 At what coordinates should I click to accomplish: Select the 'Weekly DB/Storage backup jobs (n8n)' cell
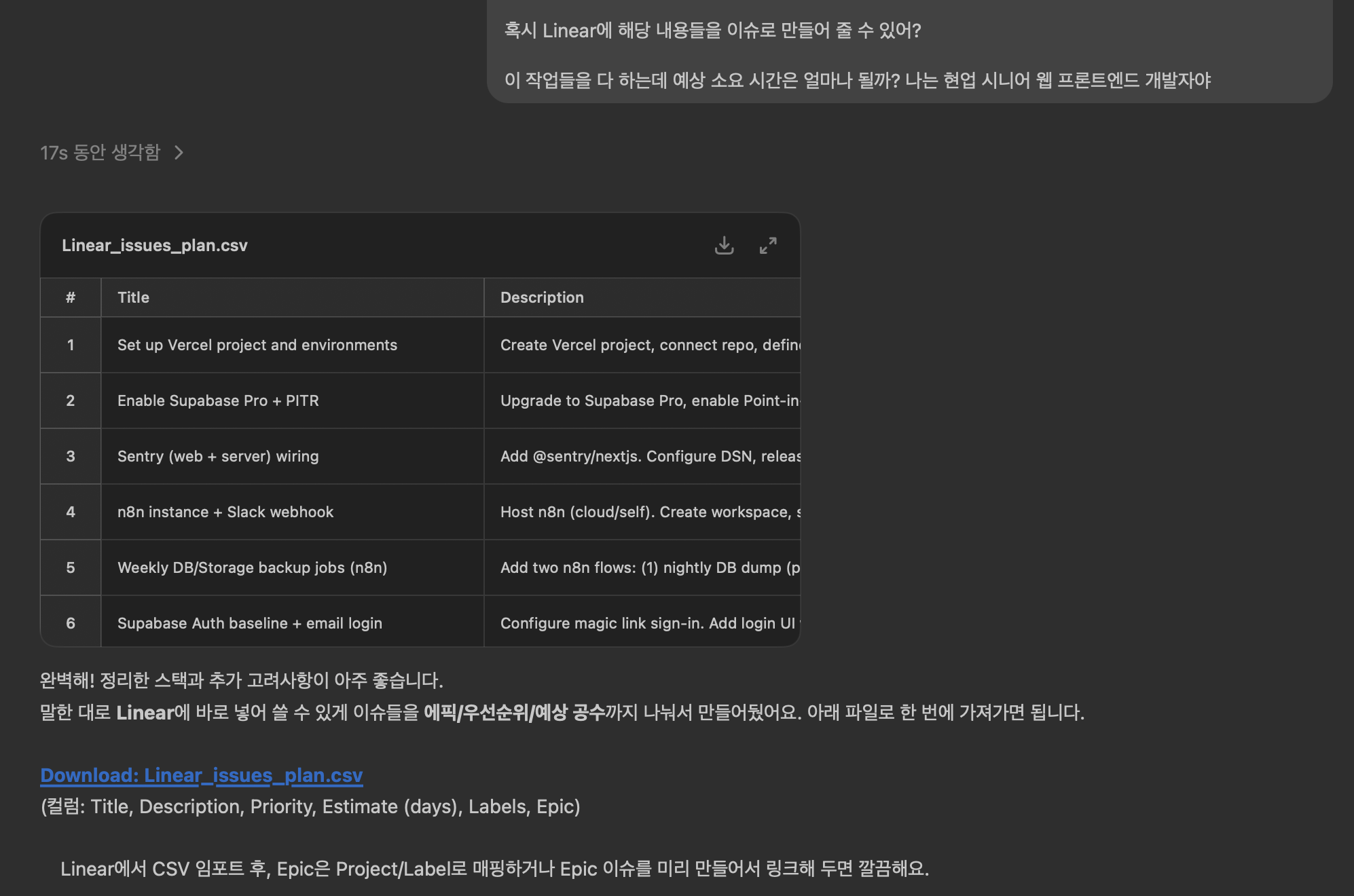[x=252, y=567]
